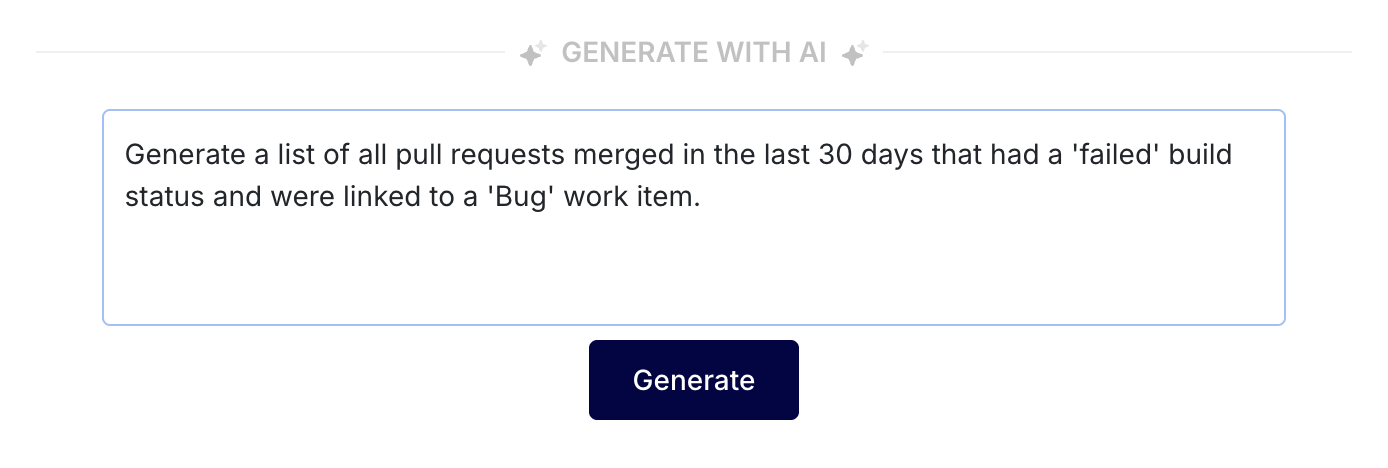Click the sparkle icon right of GENERATE WITH AI

click(853, 53)
